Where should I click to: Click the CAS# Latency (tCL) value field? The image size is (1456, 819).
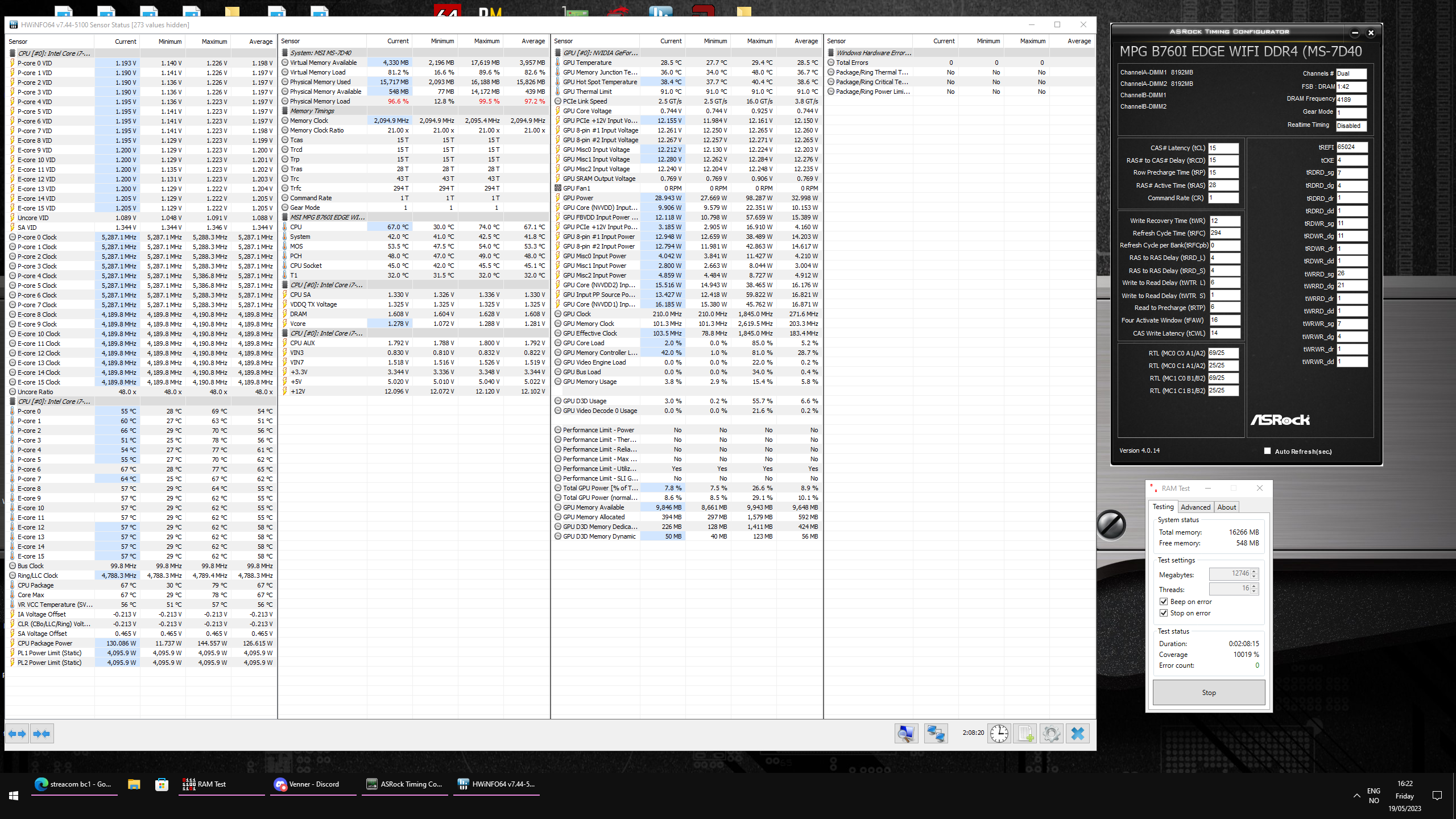click(x=1223, y=148)
